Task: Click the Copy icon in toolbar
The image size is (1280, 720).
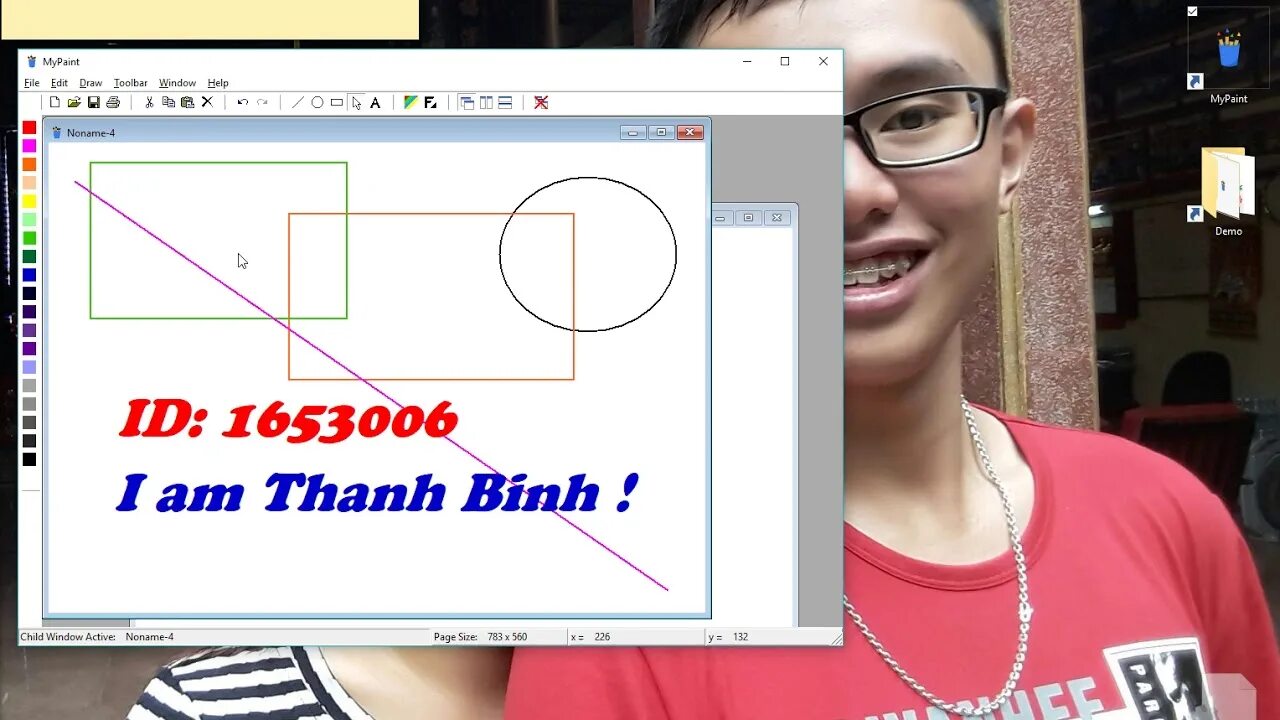Action: [x=168, y=102]
